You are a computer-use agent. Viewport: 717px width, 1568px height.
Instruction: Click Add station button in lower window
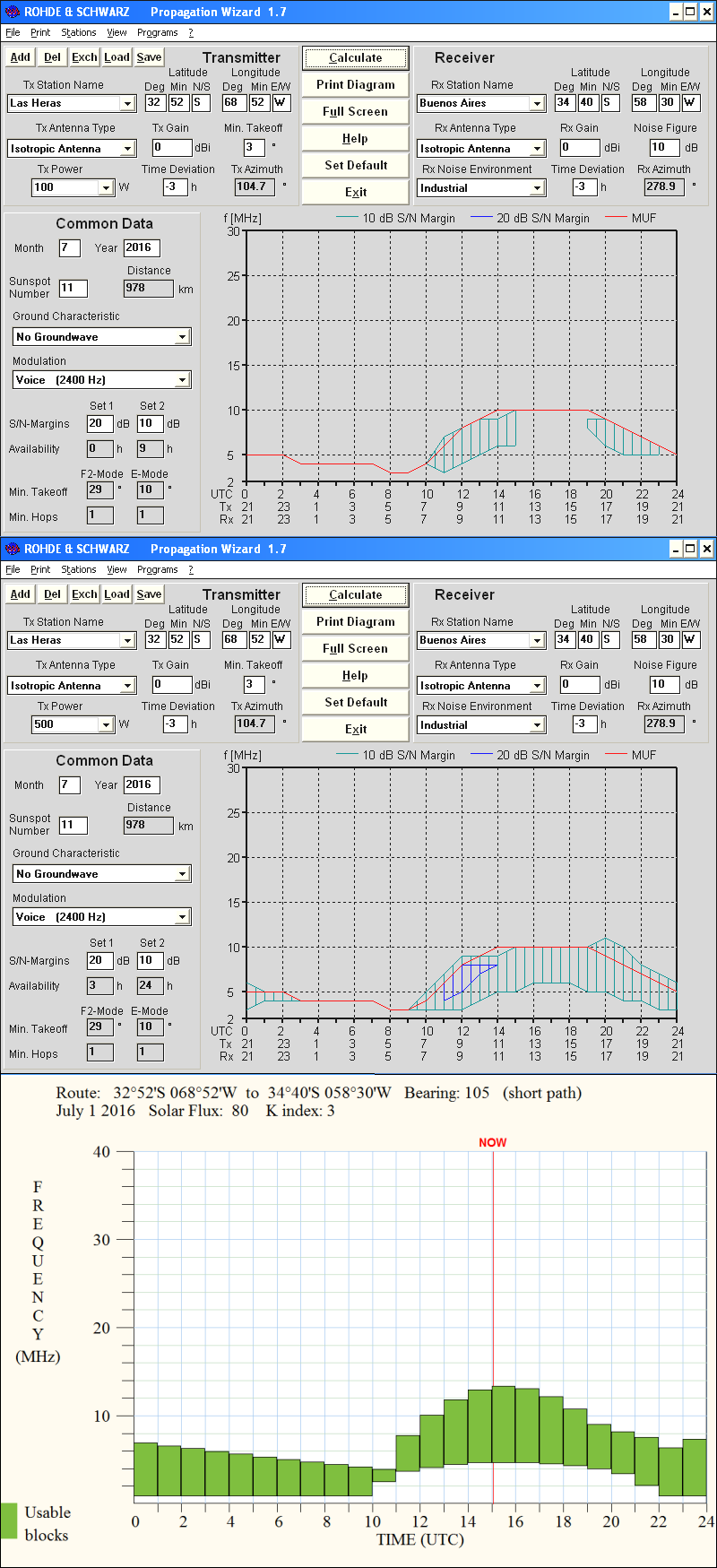coord(20,593)
